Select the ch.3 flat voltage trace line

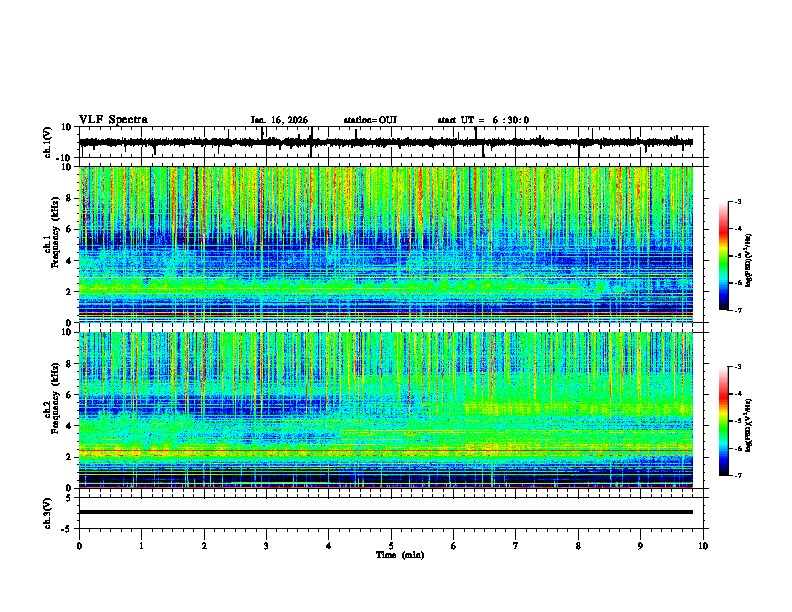pyautogui.click(x=386, y=512)
